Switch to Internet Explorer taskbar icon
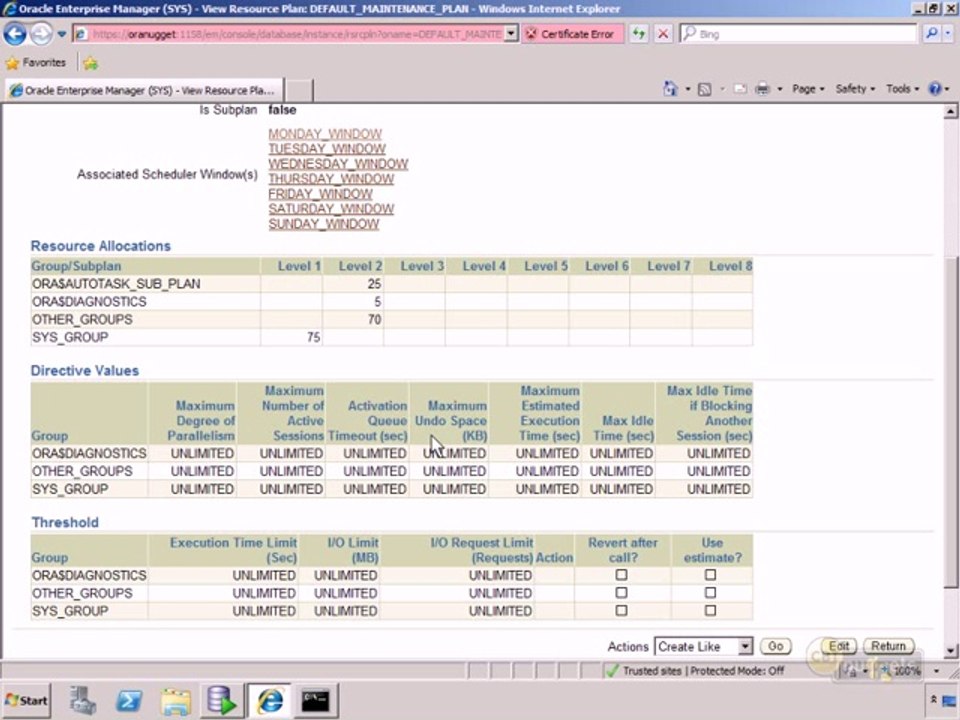 pos(269,701)
